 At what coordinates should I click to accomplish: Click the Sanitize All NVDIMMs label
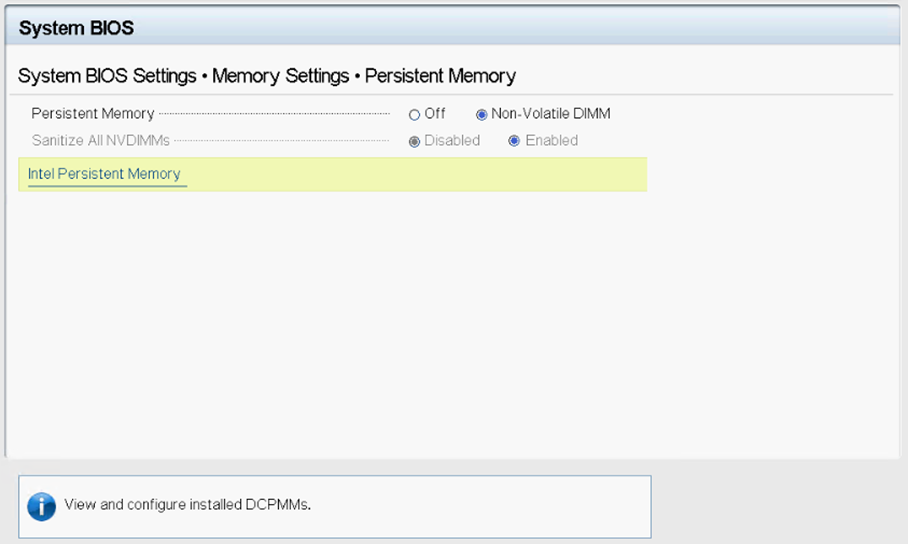[101, 140]
